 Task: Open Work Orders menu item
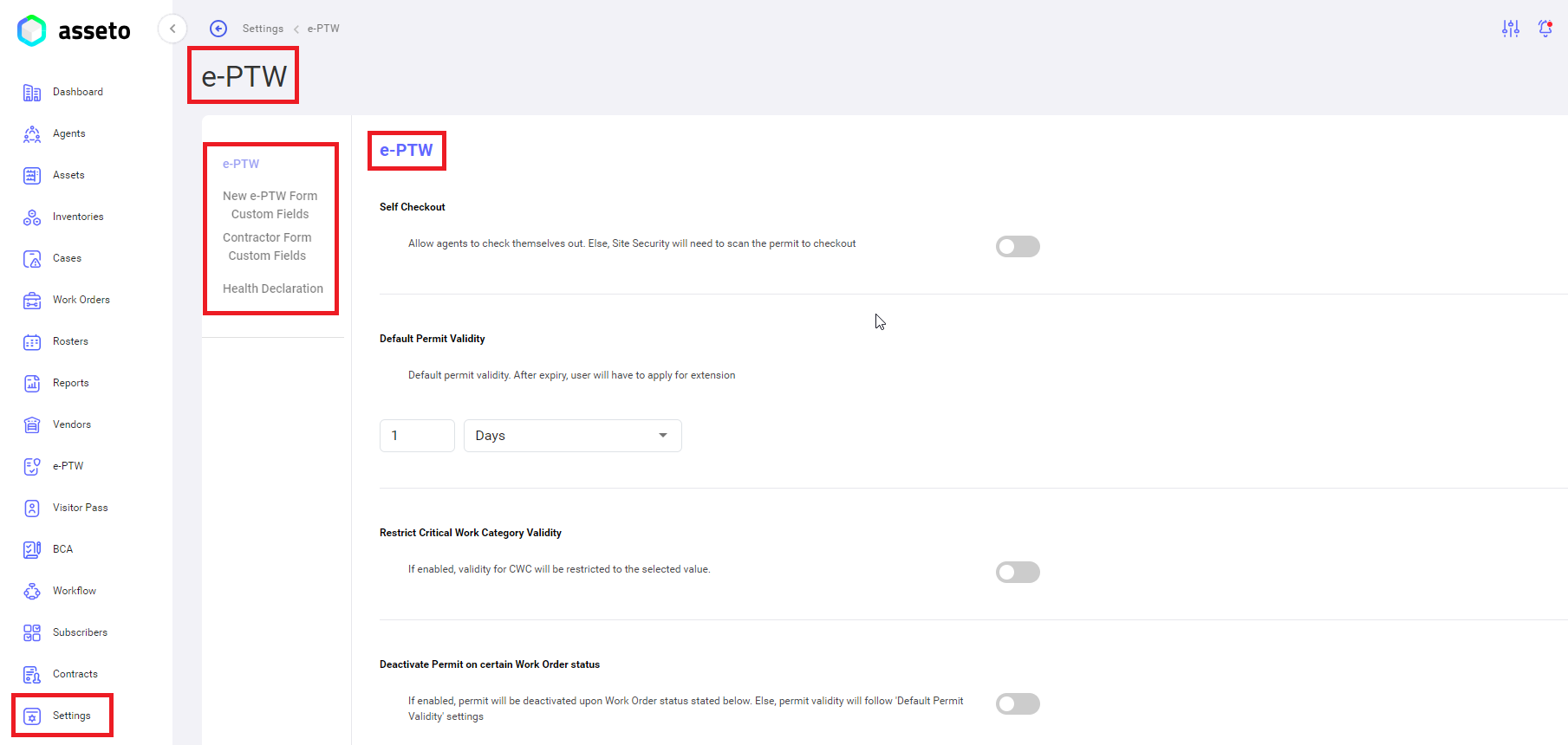tap(81, 300)
